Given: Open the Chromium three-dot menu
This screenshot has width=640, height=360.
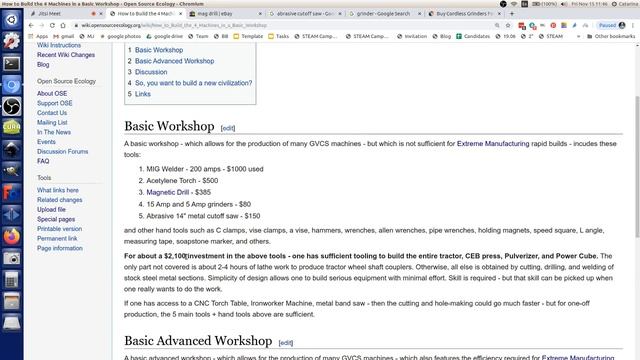Looking at the screenshot, I should coord(633,25).
